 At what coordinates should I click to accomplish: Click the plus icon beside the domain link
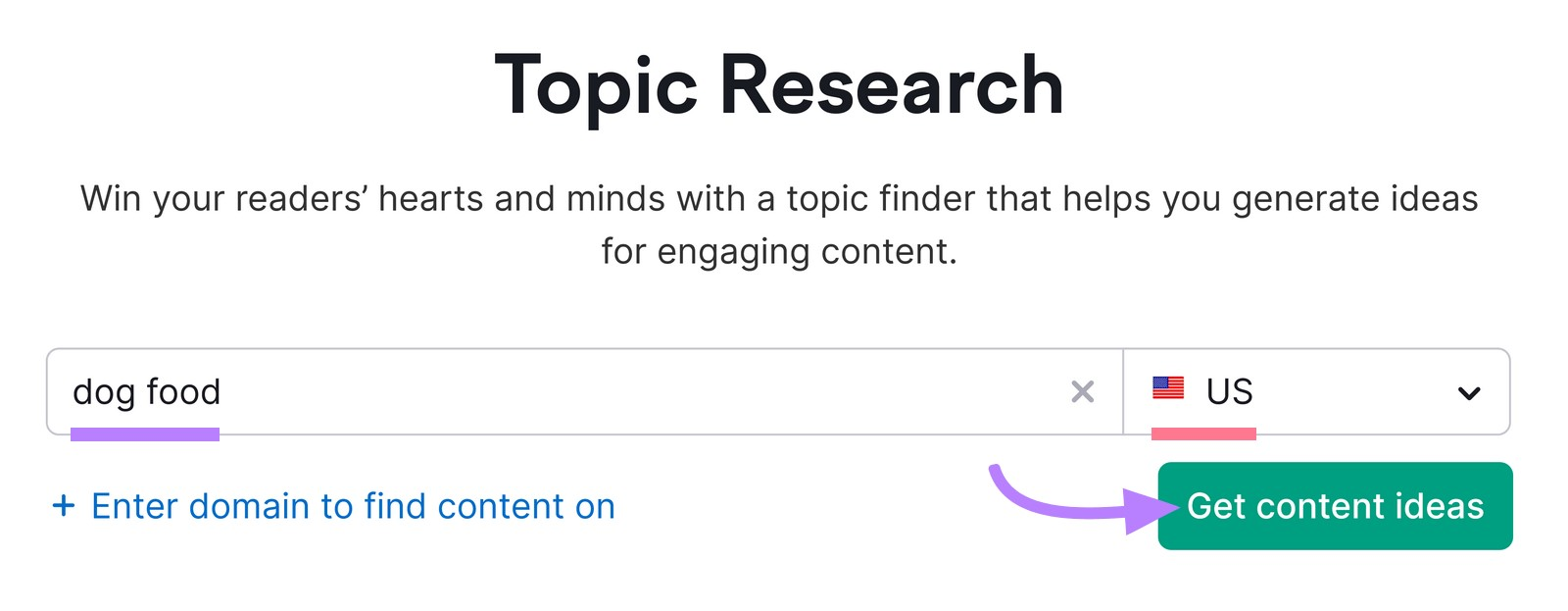tap(63, 506)
